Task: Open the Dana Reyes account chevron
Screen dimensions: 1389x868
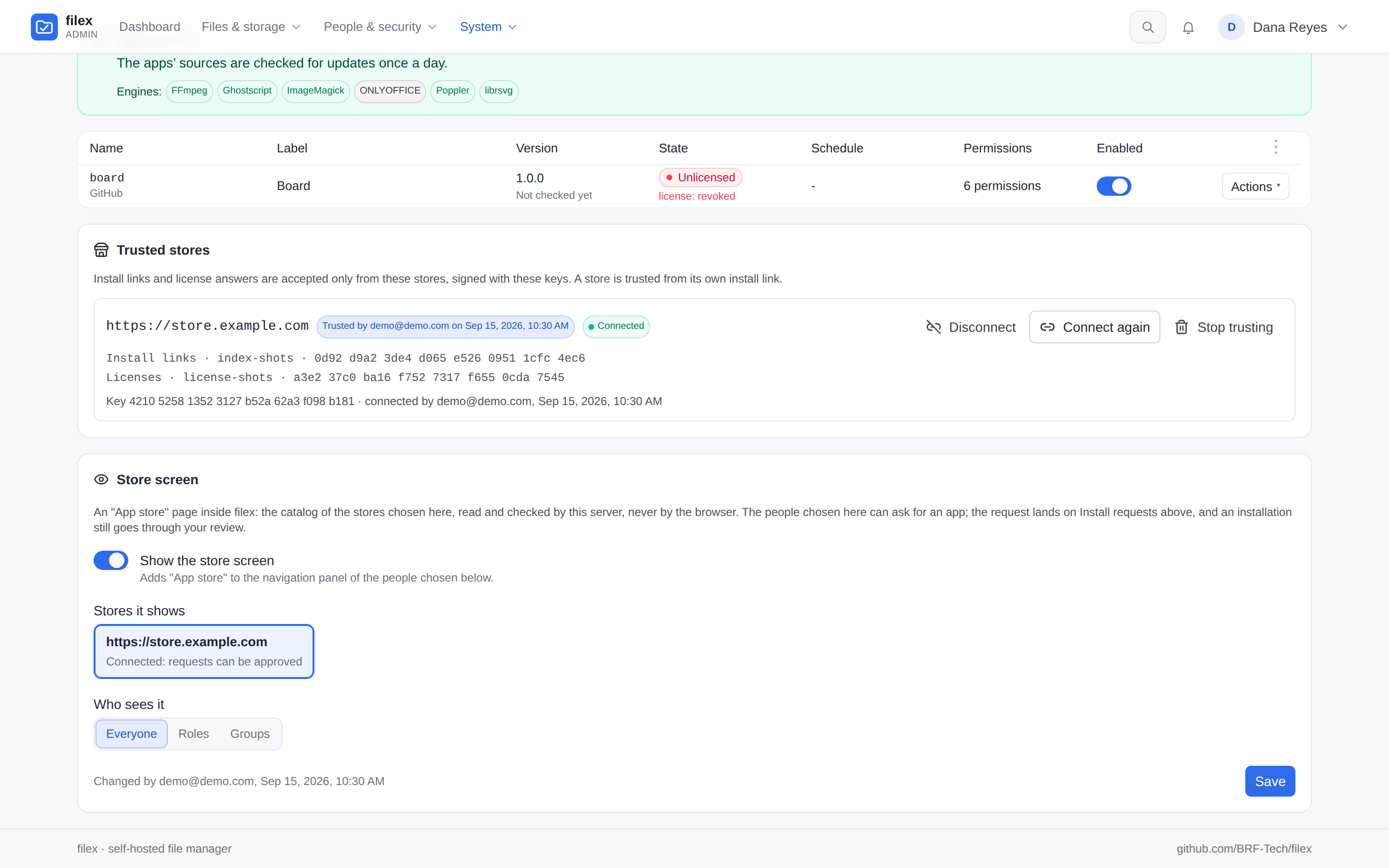Action: click(x=1343, y=27)
